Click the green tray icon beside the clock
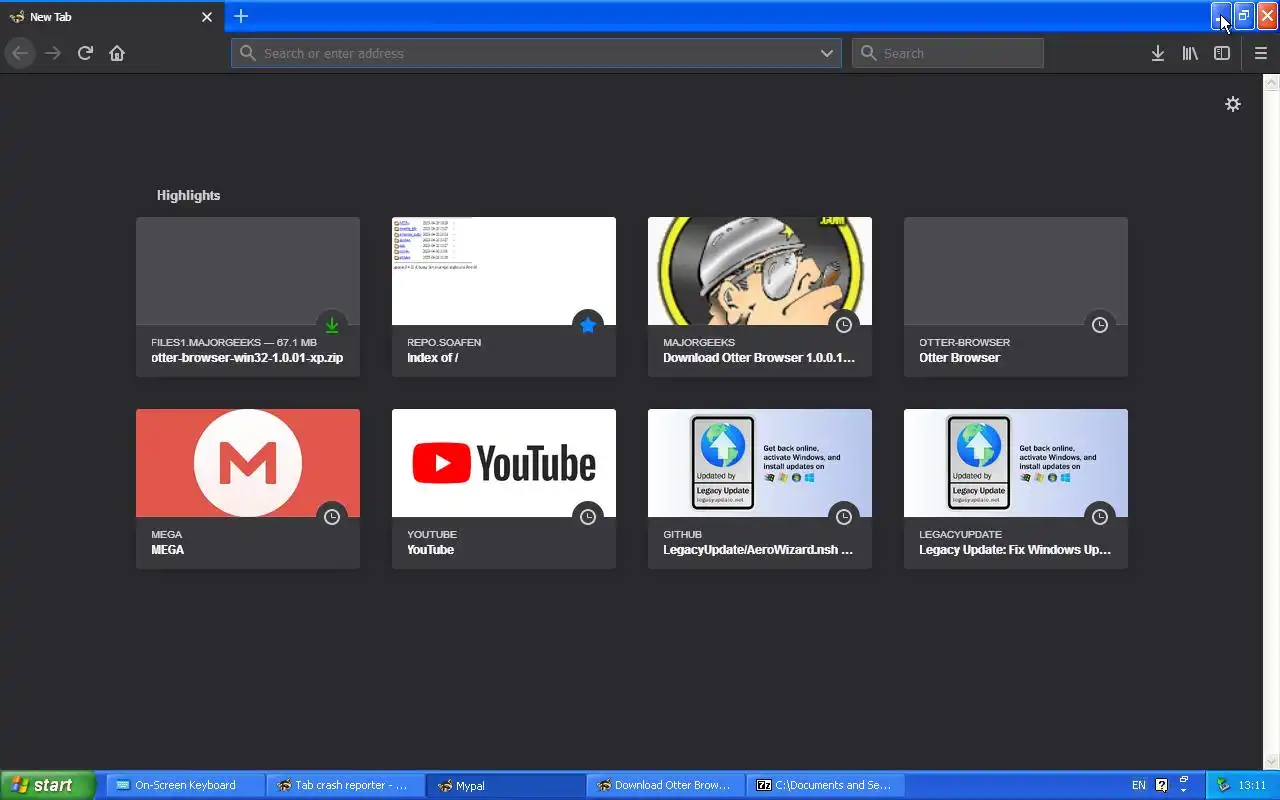 tap(1223, 785)
